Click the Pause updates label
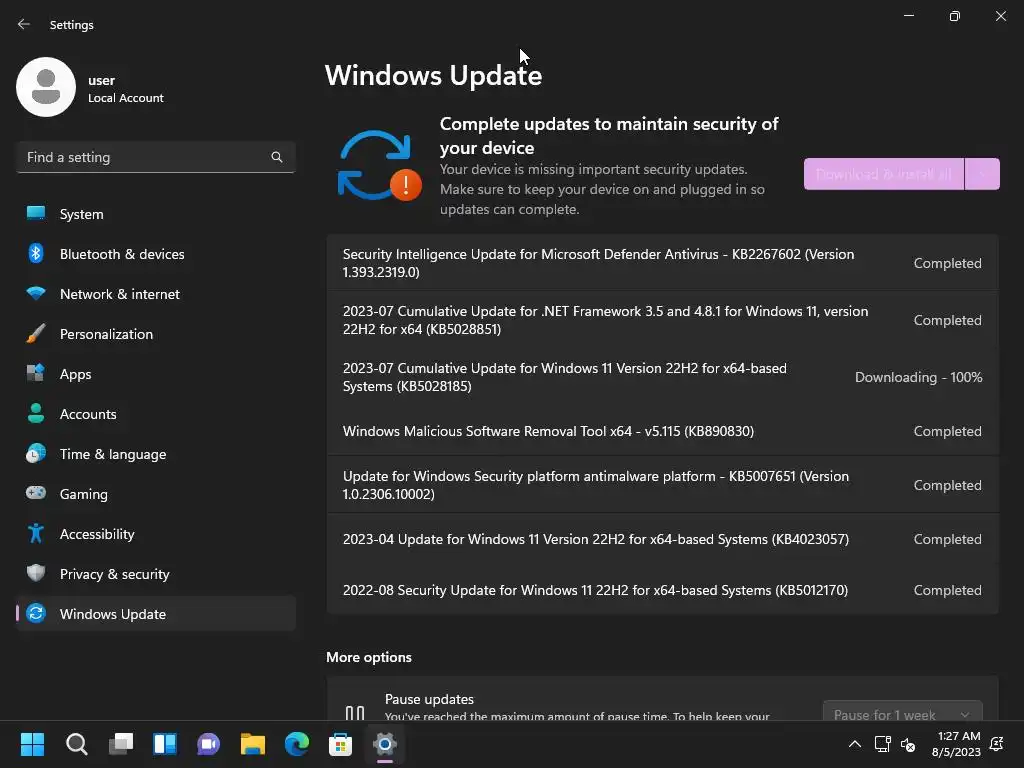Screen dimensions: 1024x768 (x=429, y=699)
